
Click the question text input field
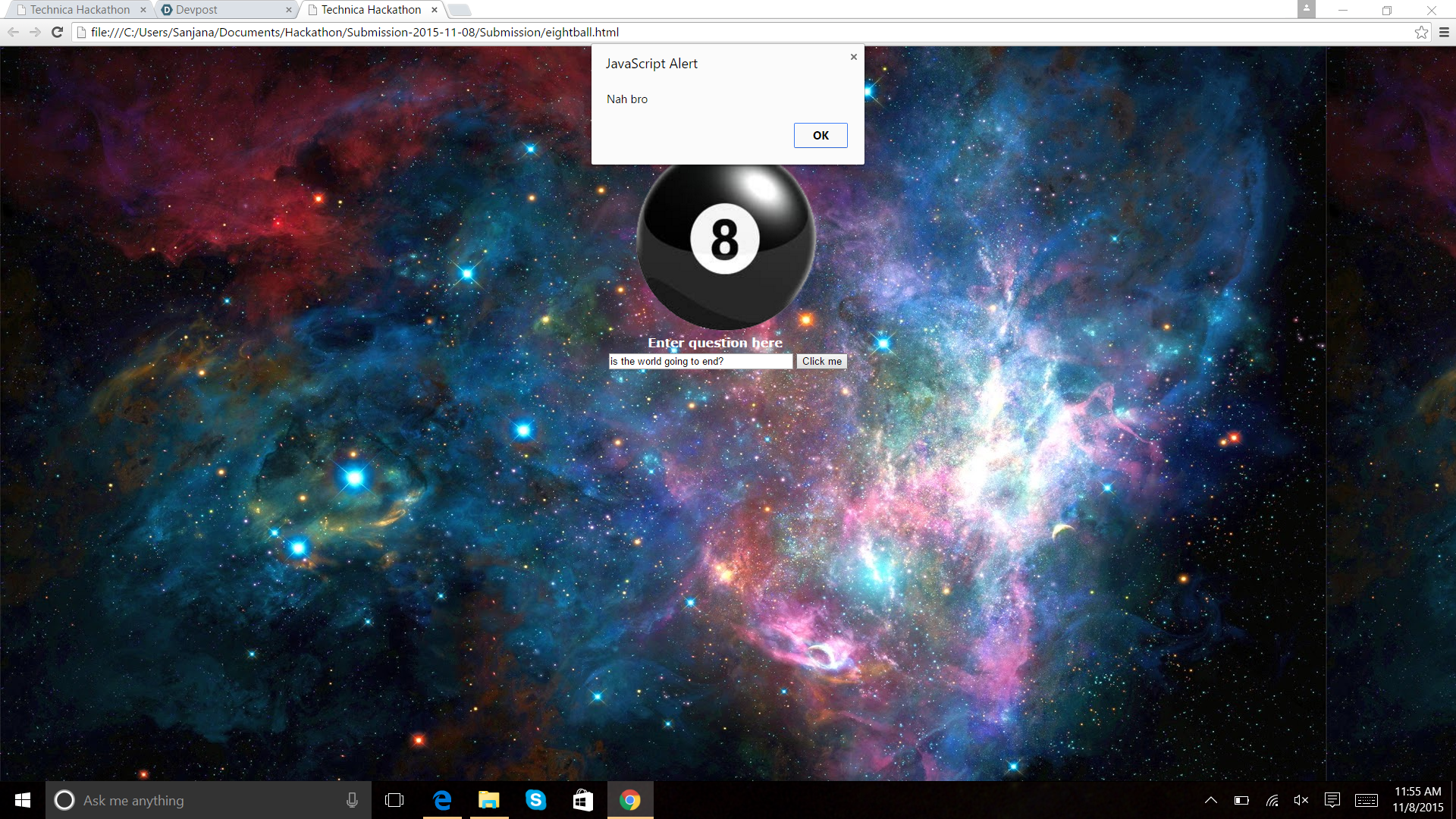699,362
